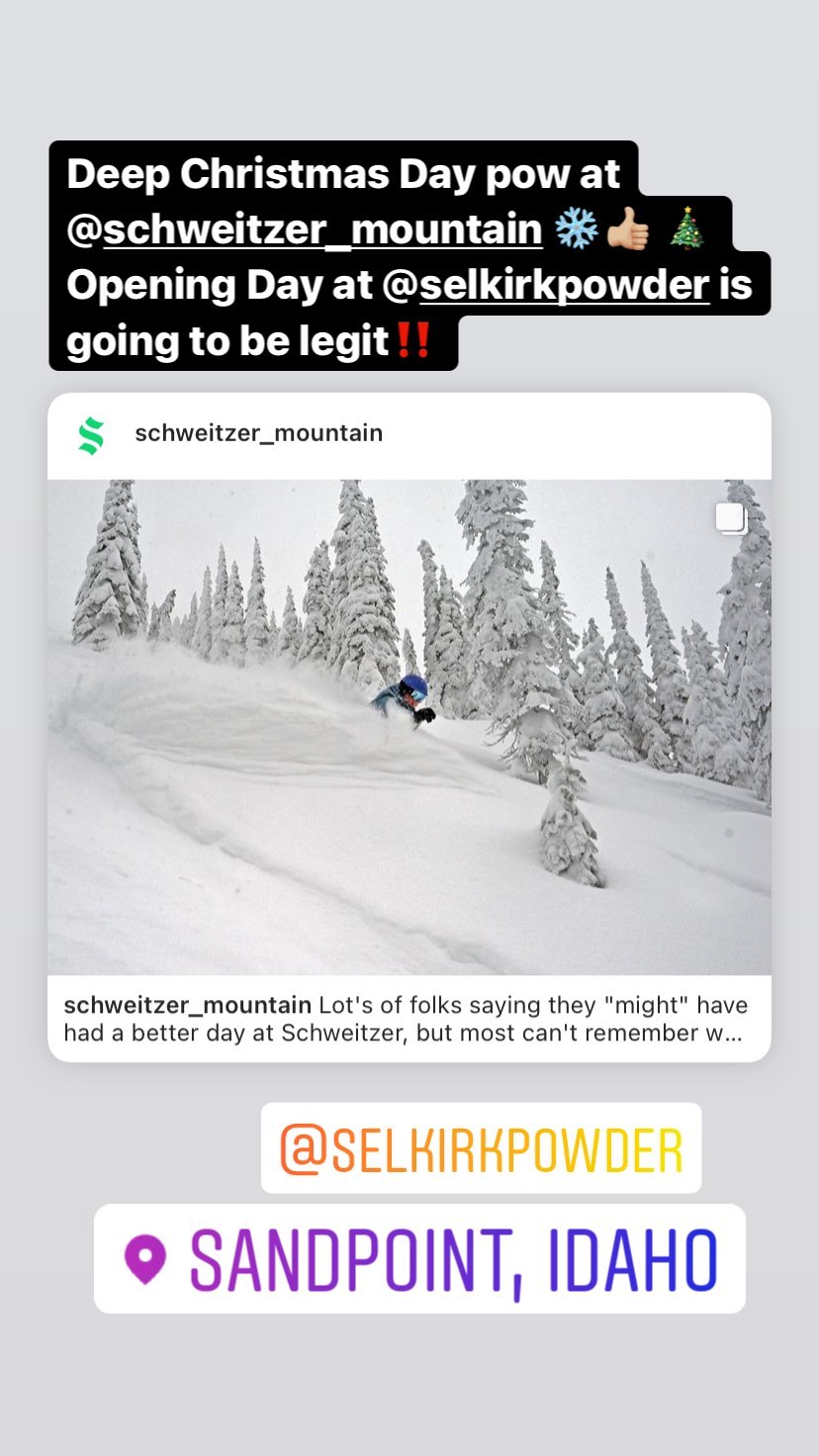Tap the purple location pin icon

pyautogui.click(x=145, y=1259)
